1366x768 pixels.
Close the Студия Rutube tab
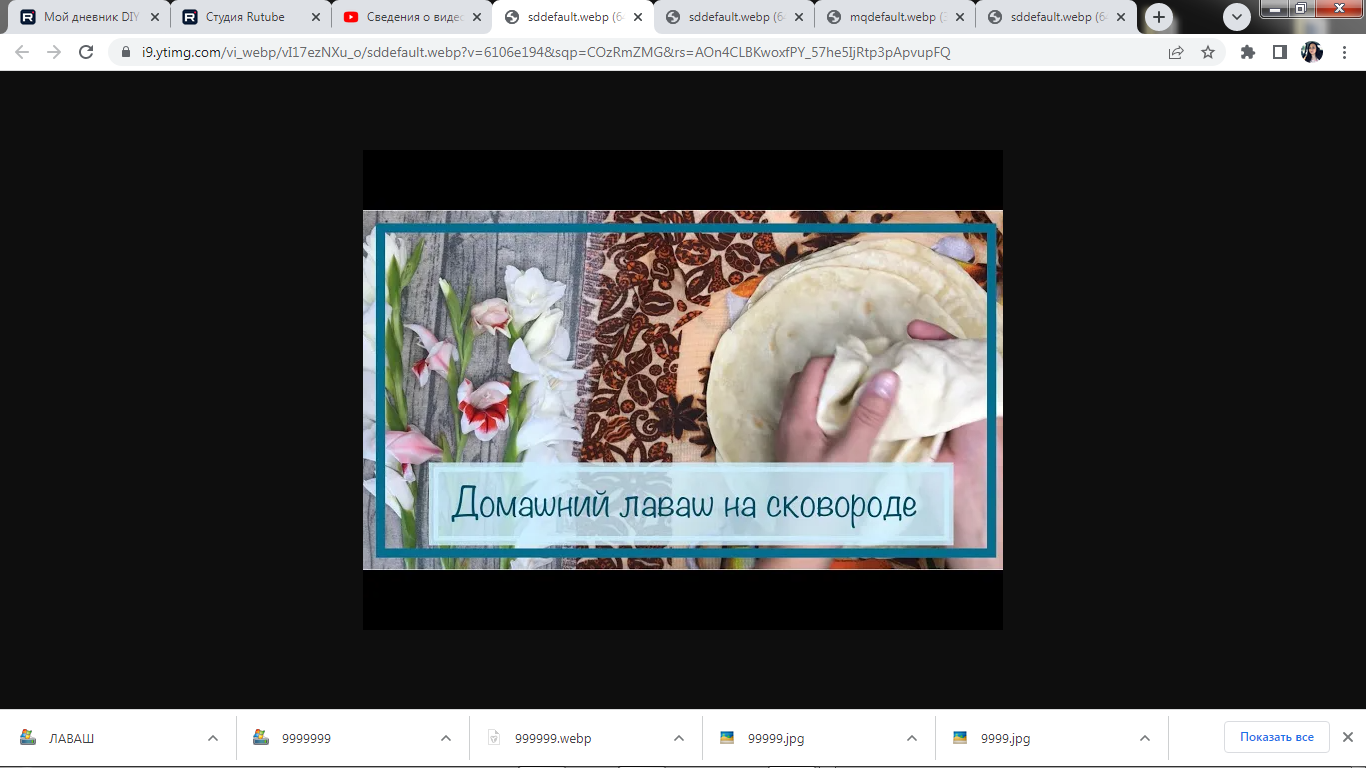[316, 17]
